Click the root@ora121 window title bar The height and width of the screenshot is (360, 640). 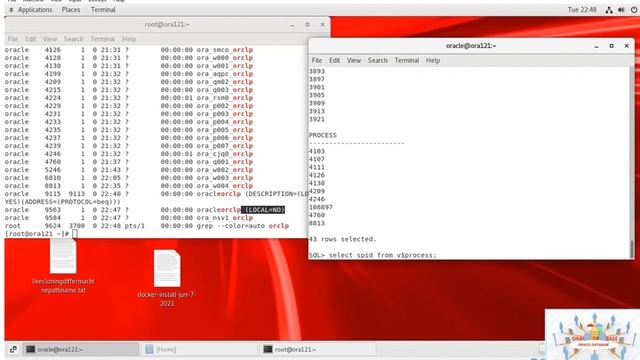[x=167, y=24]
